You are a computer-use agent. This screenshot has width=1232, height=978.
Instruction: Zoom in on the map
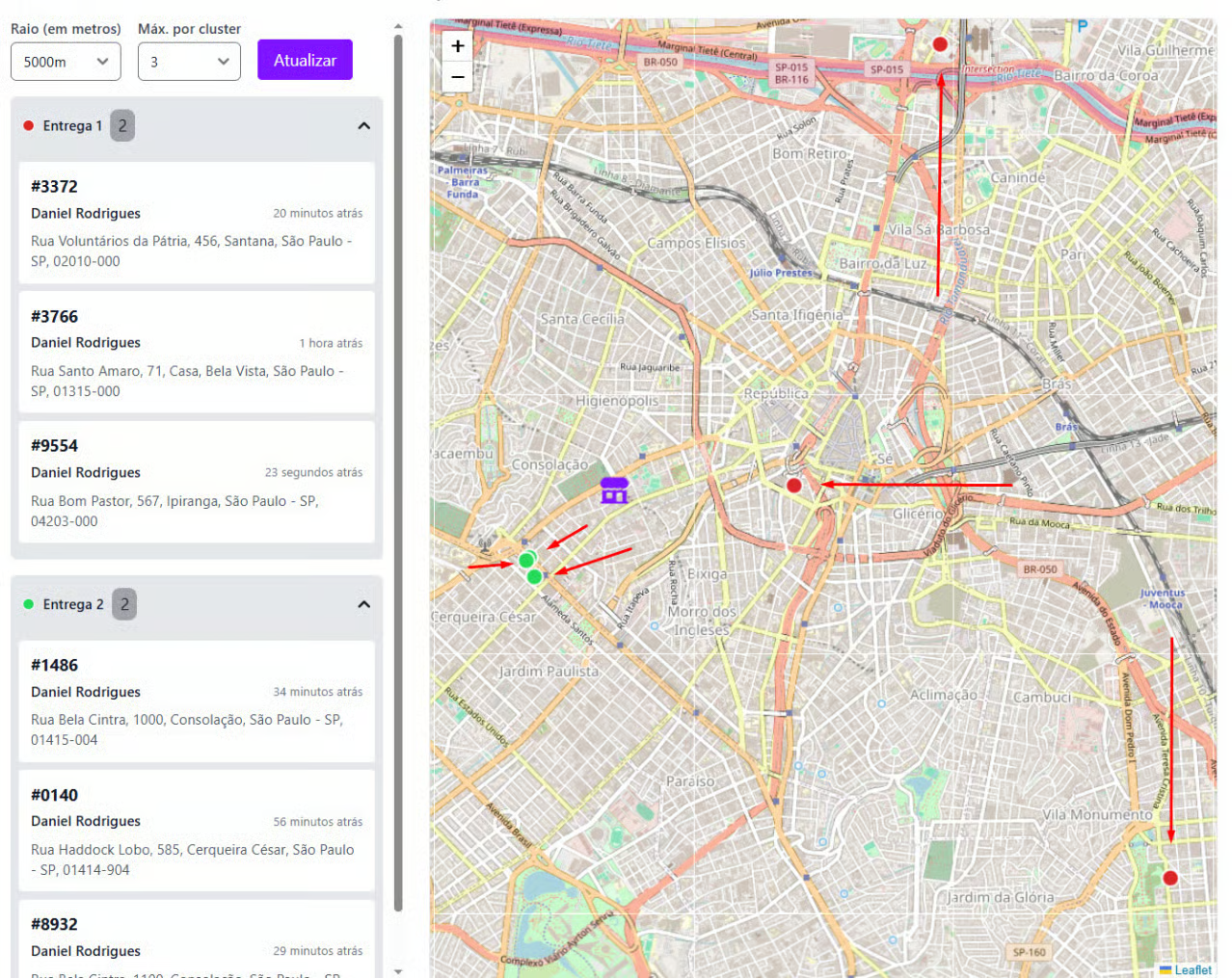pyautogui.click(x=457, y=46)
